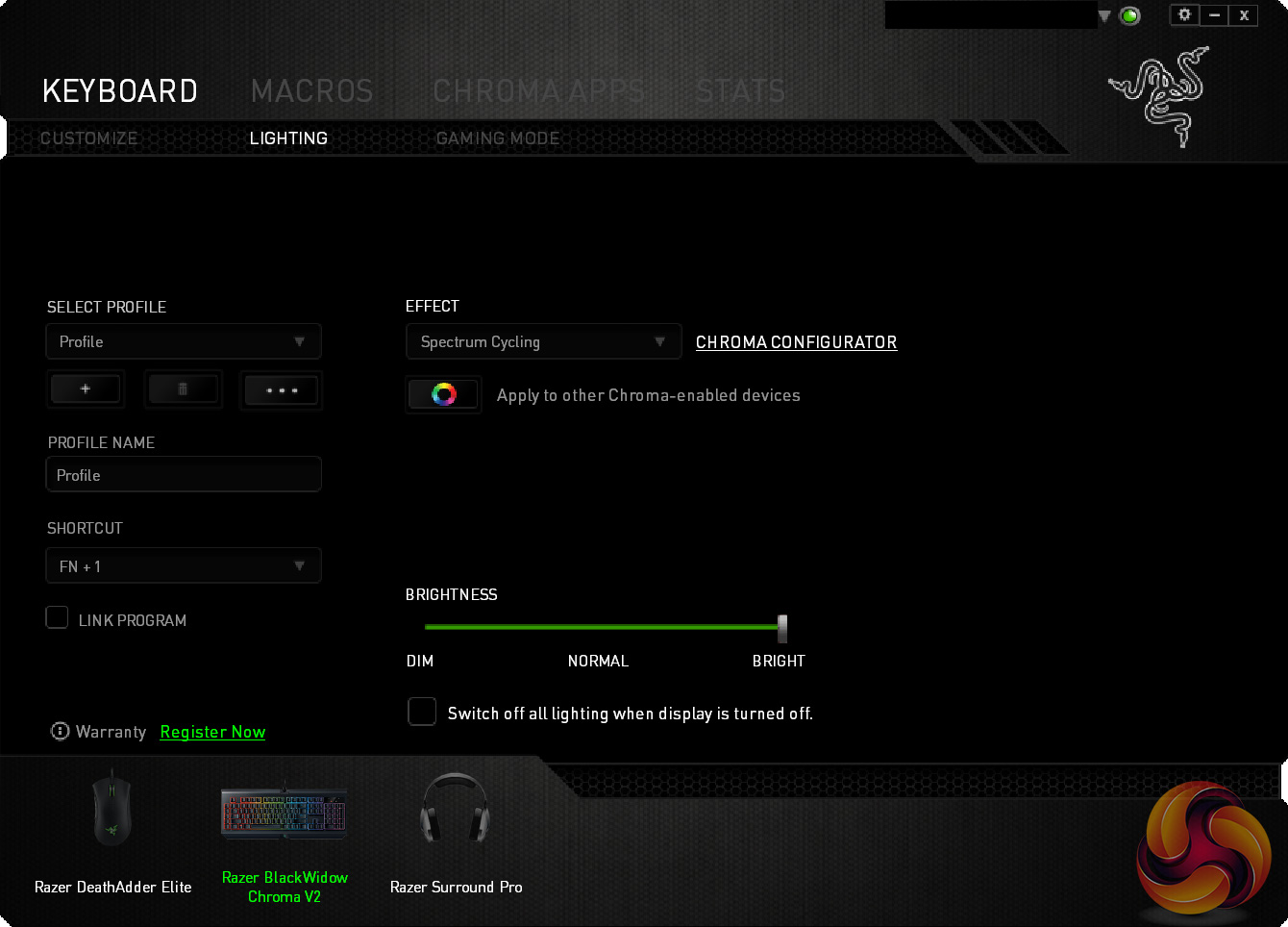
Task: Expand the Select Profile dropdown
Action: click(x=184, y=341)
